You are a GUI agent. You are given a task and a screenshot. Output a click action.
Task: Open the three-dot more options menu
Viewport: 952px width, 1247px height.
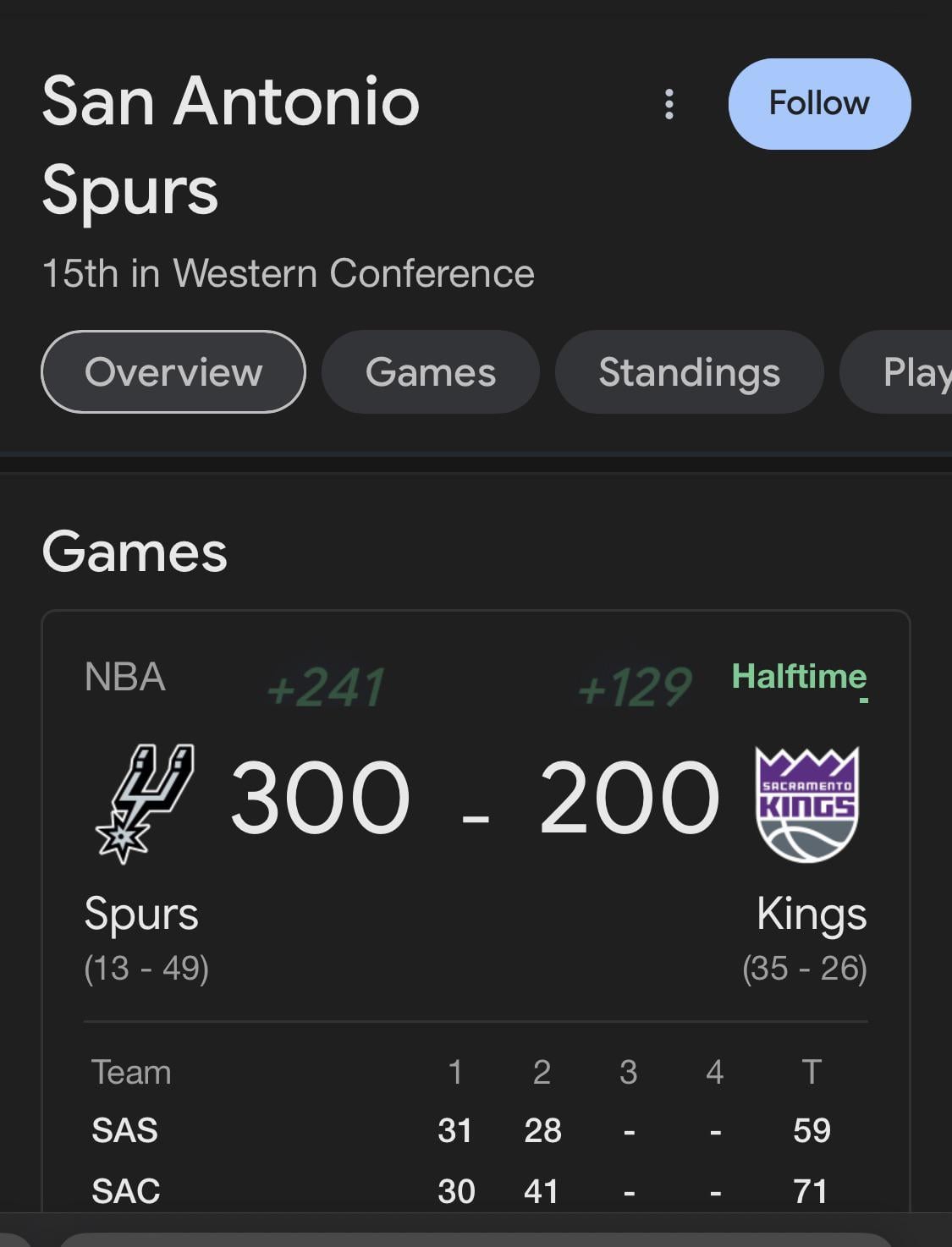click(x=669, y=104)
